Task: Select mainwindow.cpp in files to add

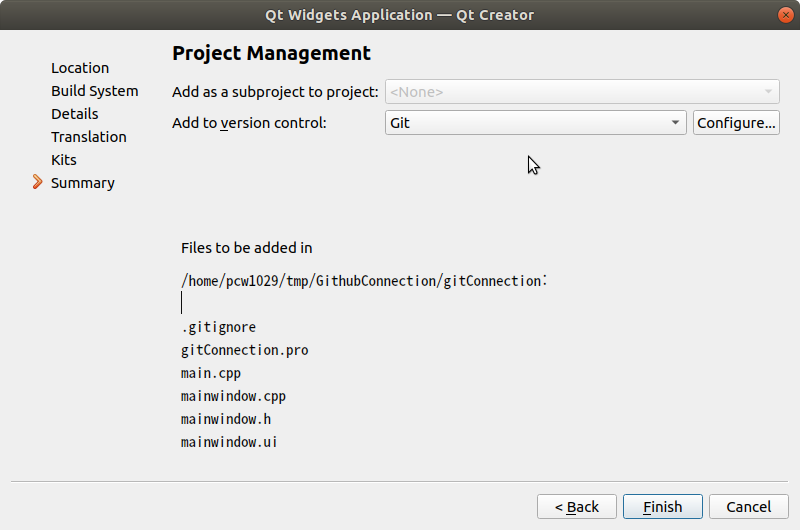Action: [233, 396]
